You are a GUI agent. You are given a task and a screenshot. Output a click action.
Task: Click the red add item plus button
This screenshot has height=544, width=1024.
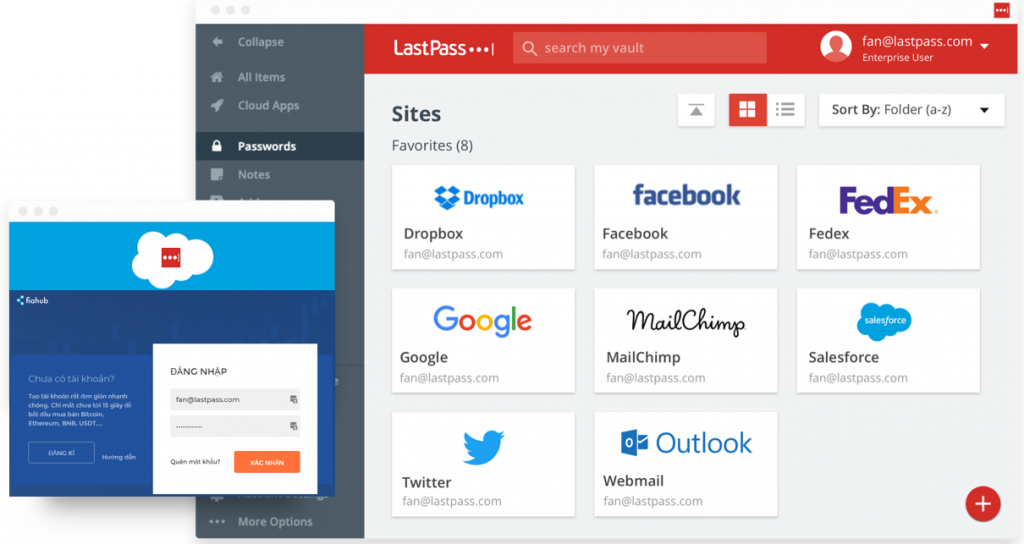[x=982, y=504]
